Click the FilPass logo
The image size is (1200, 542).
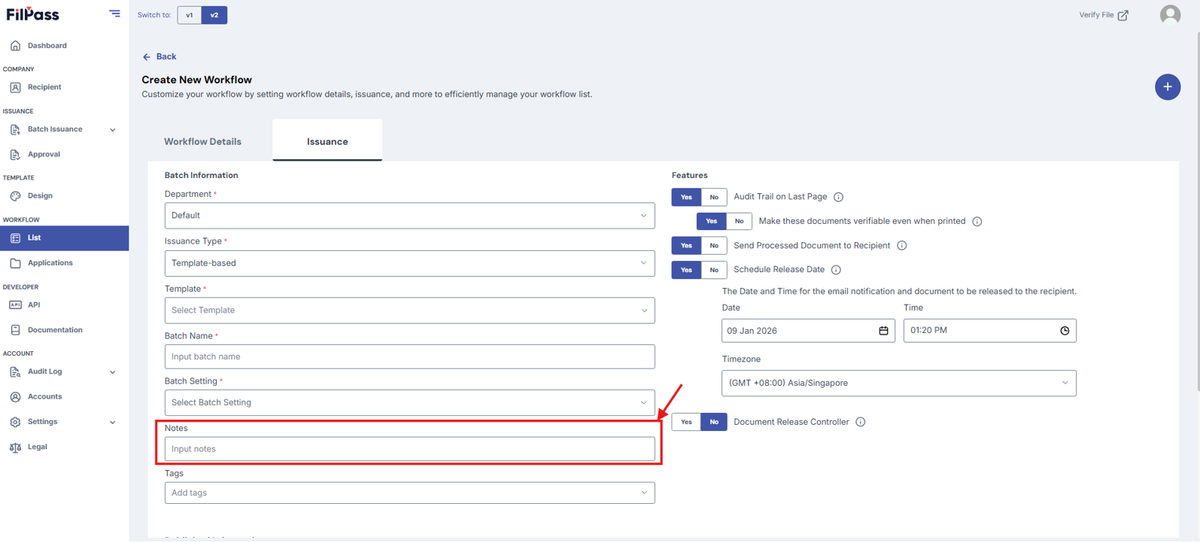click(x=31, y=14)
